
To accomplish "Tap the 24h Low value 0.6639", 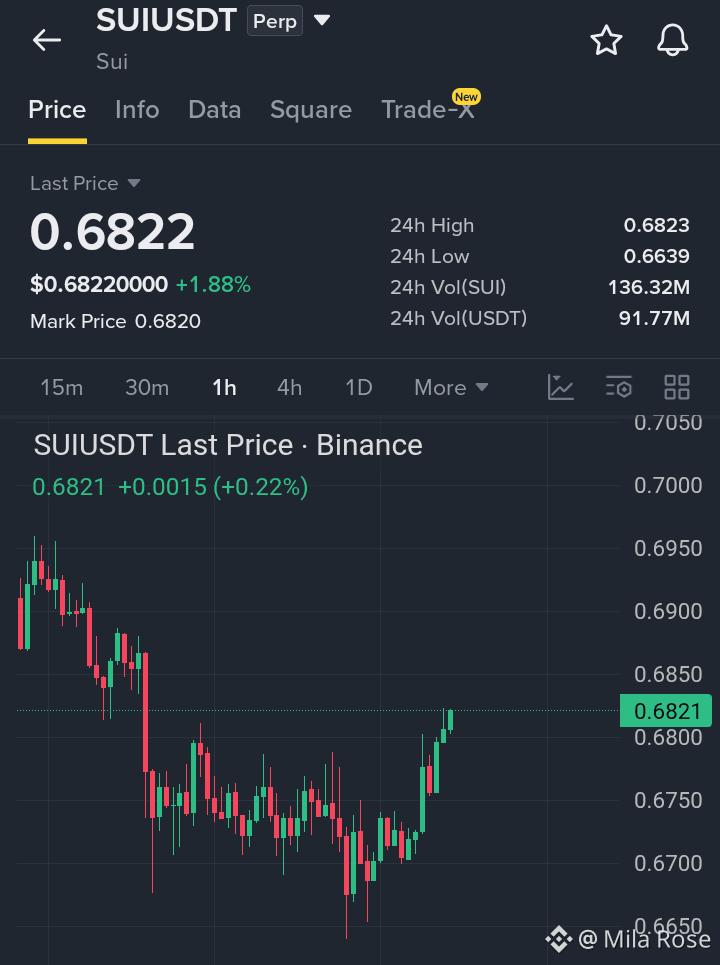I will click(x=657, y=256).
